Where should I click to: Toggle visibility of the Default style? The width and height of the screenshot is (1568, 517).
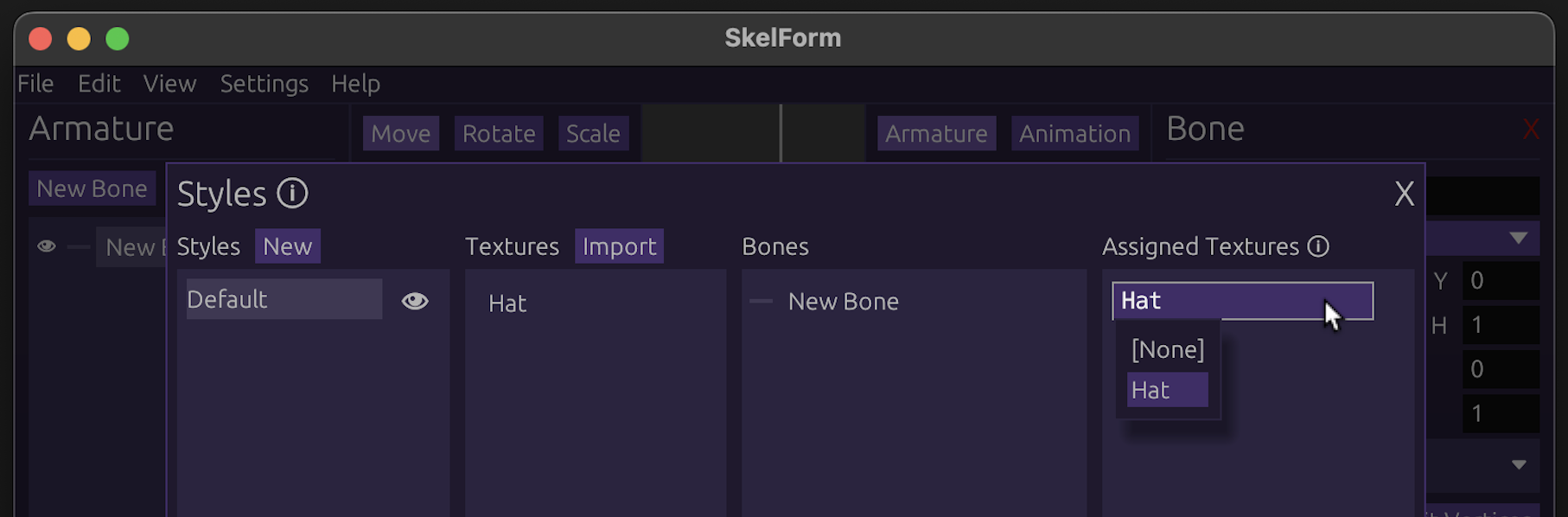(415, 300)
